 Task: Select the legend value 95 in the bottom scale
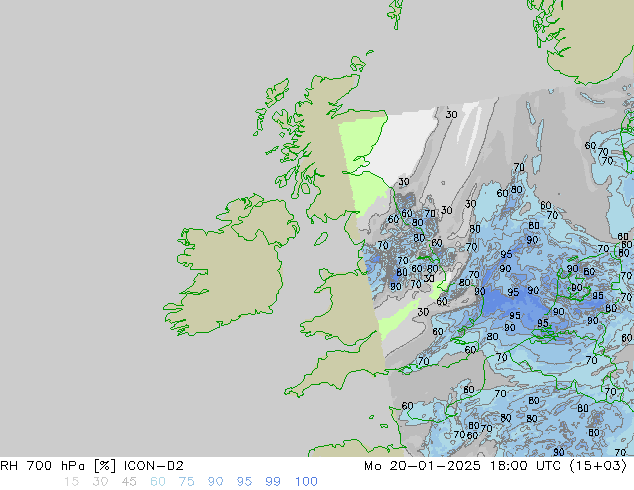coord(244,482)
